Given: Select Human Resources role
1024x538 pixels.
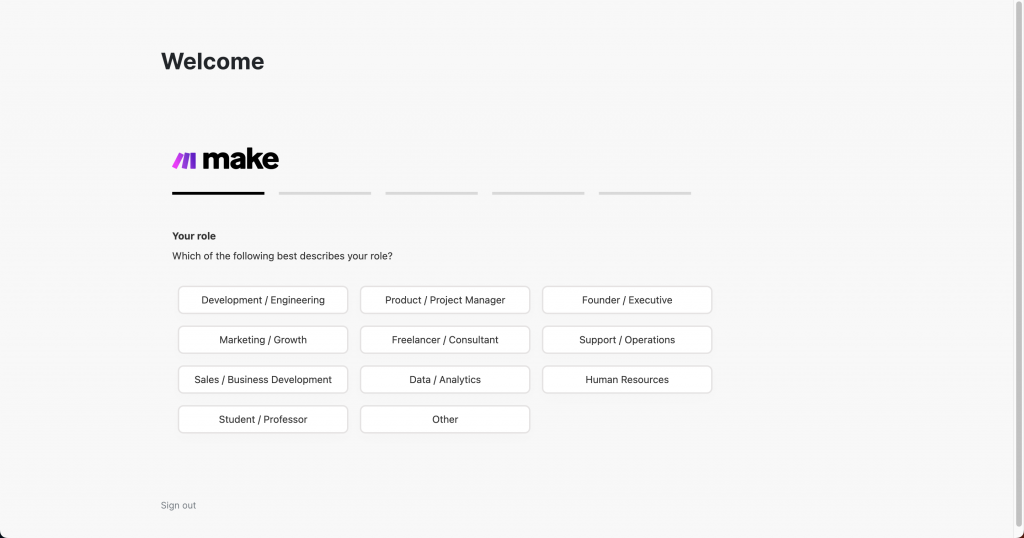Looking at the screenshot, I should (x=627, y=380).
